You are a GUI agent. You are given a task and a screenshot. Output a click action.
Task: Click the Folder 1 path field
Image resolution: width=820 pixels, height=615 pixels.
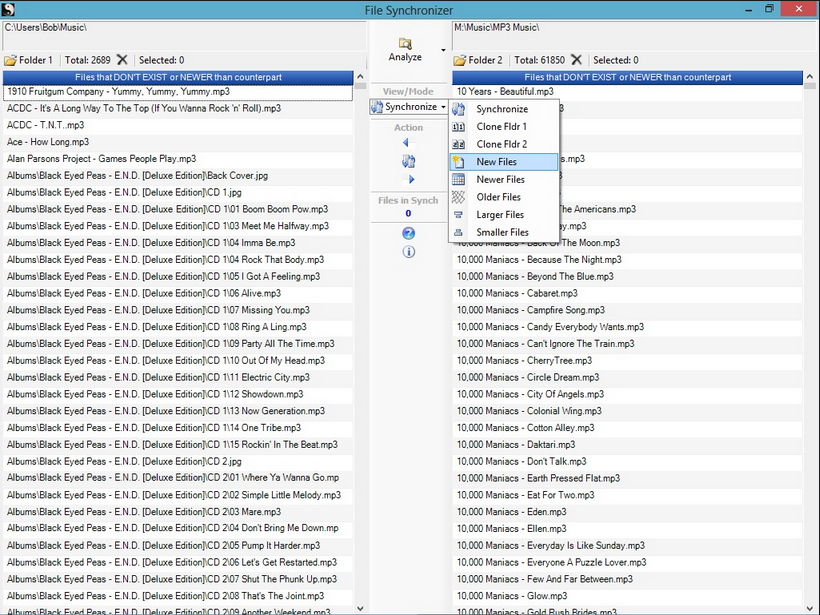(184, 36)
